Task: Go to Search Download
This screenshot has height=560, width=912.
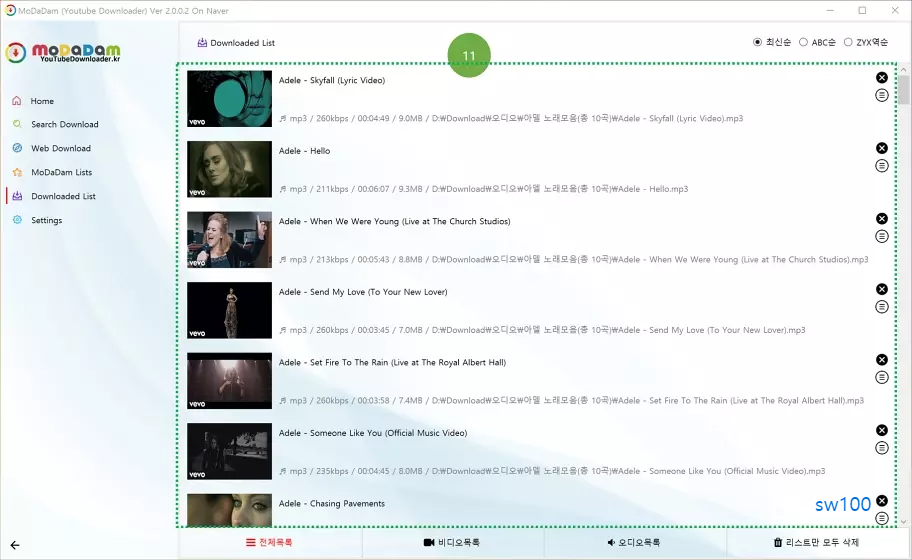Action: [65, 124]
